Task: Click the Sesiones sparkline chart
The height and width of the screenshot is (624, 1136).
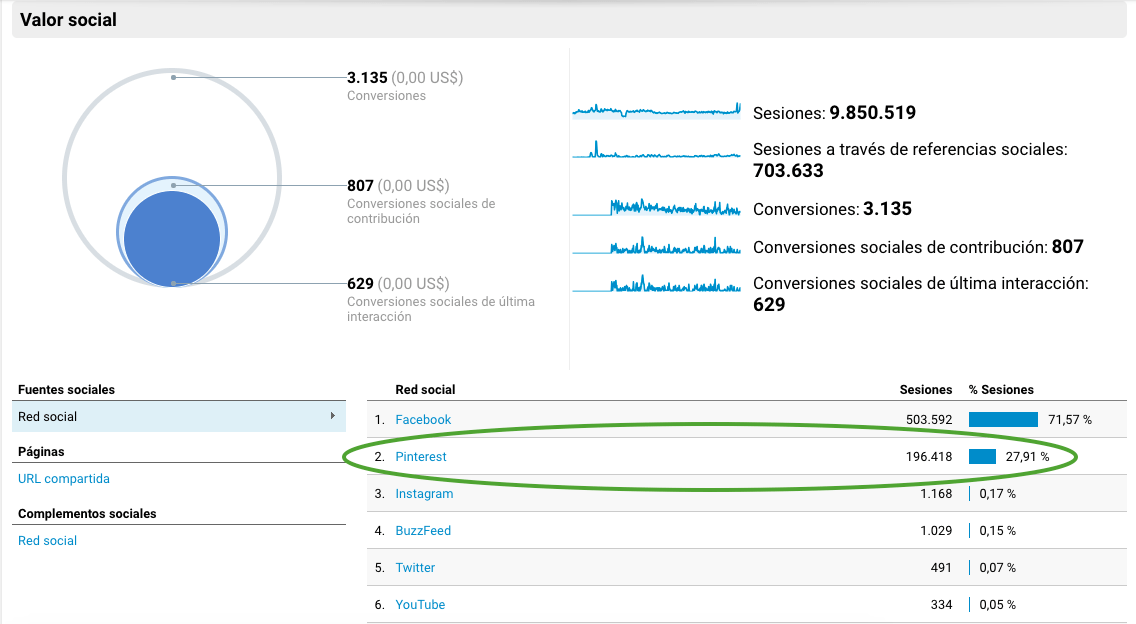Action: pos(656,110)
